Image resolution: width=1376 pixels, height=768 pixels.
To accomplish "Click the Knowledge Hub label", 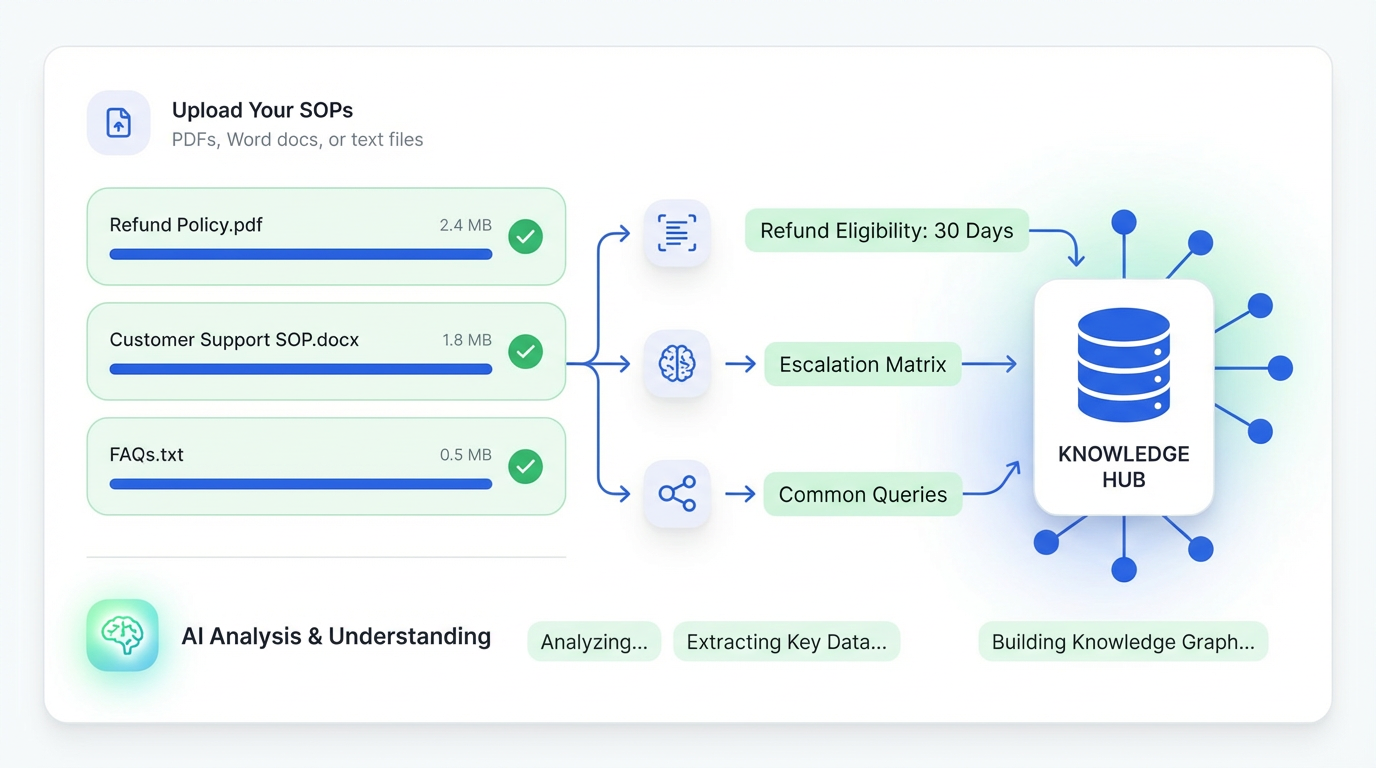I will (x=1123, y=466).
